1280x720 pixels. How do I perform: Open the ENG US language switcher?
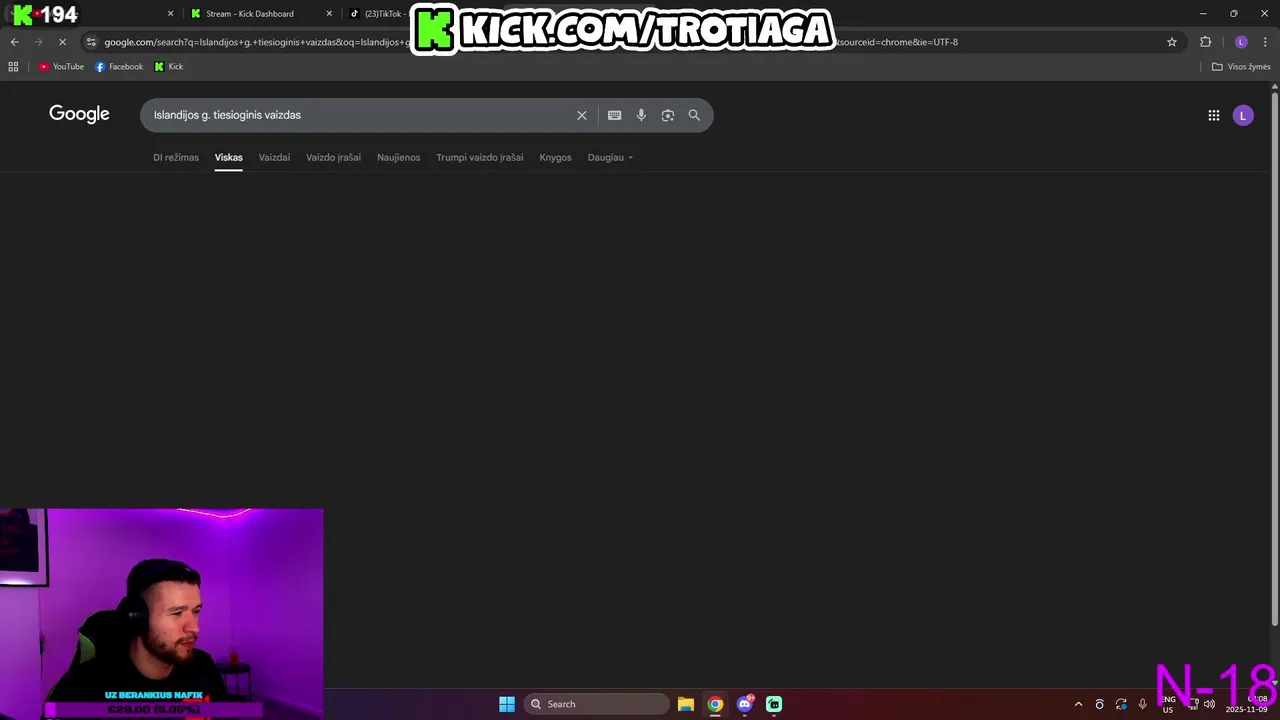click(x=1168, y=704)
